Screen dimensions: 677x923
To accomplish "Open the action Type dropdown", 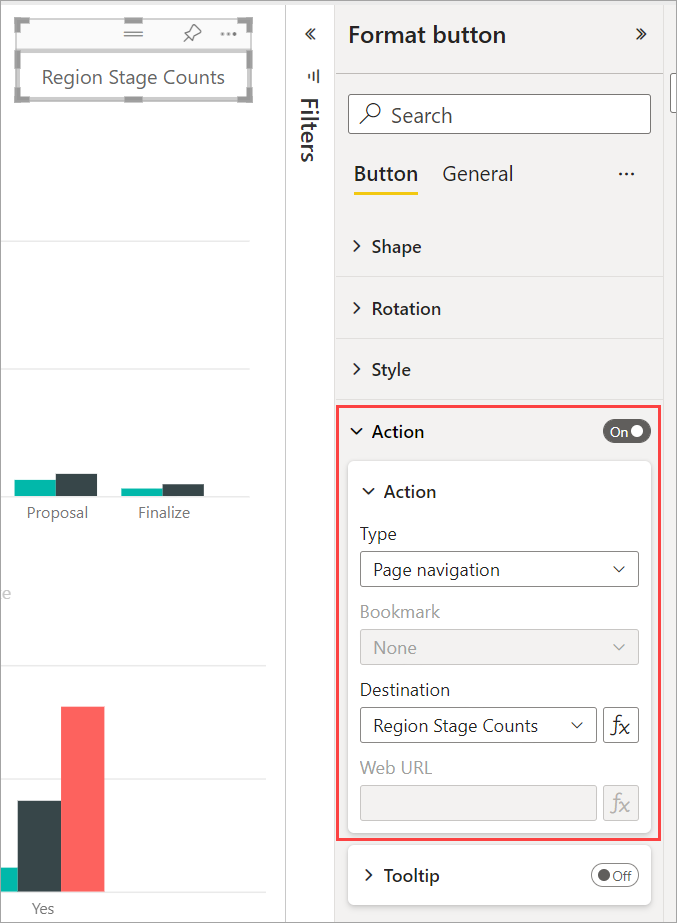I will point(499,569).
